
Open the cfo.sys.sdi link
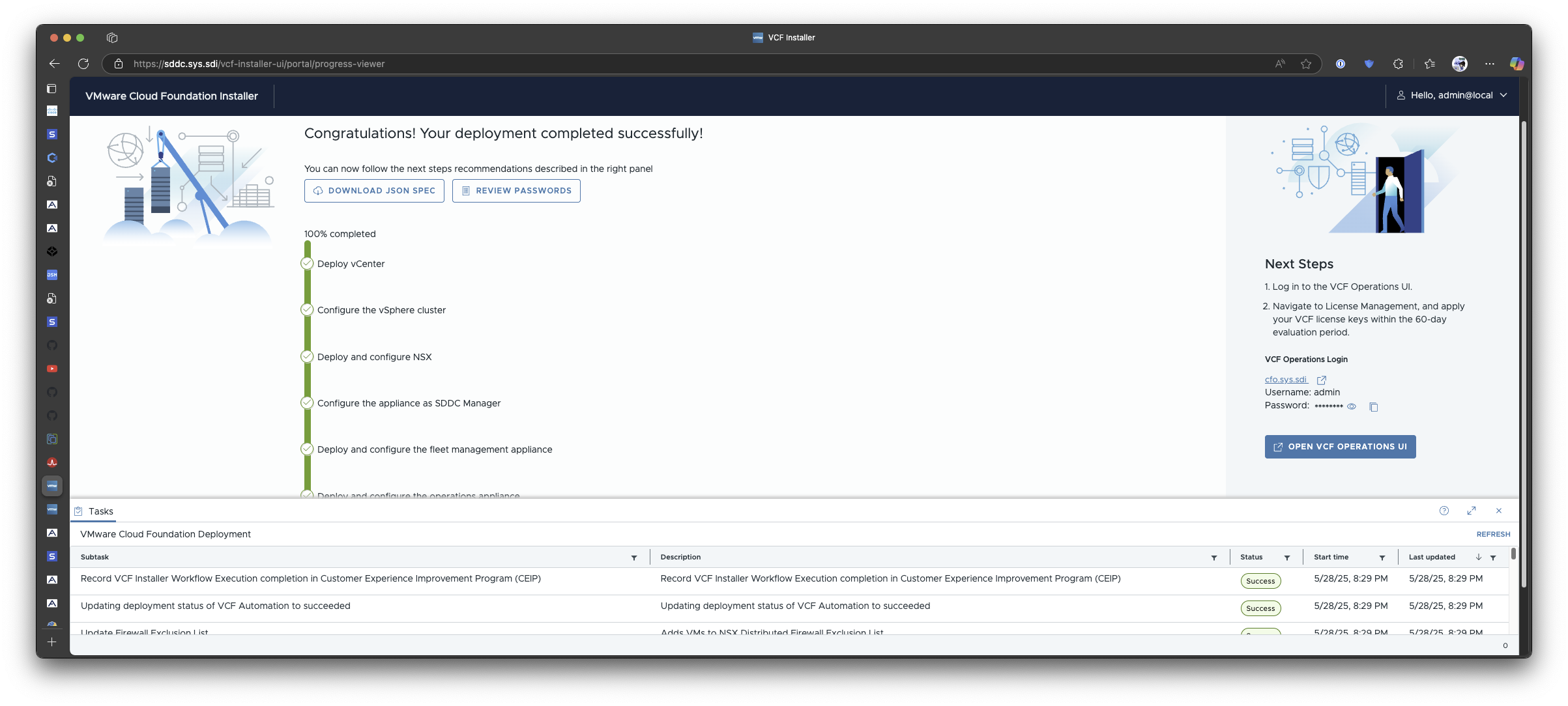click(x=1286, y=379)
